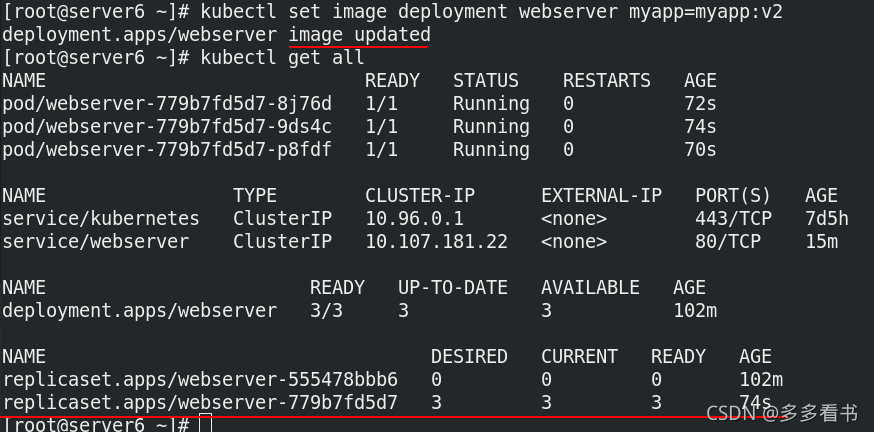Screen dimensions: 874x432
Task: Select deployment.apps/webserver name
Action: coord(140,310)
